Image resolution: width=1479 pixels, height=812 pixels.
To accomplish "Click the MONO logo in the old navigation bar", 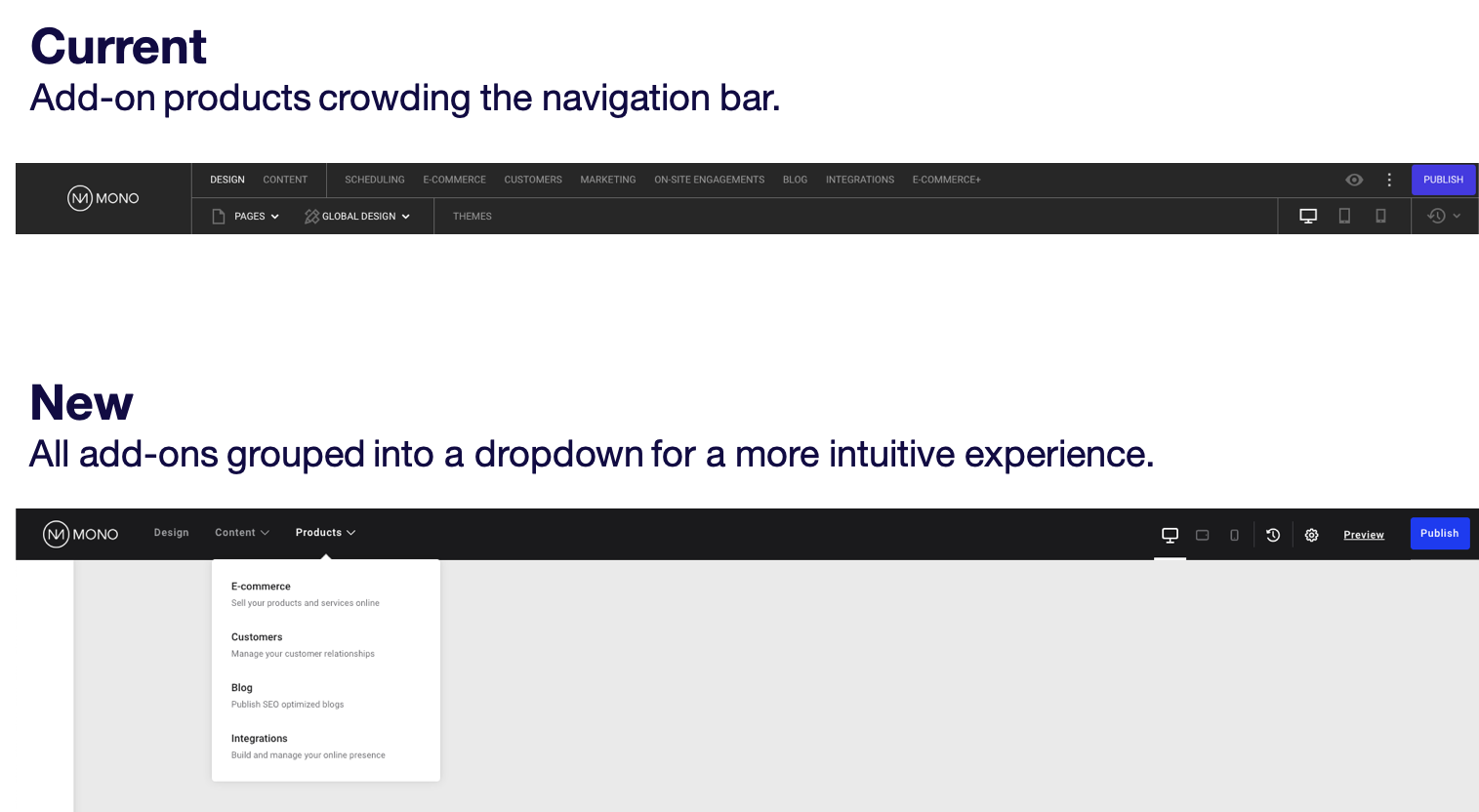I will coord(103,198).
